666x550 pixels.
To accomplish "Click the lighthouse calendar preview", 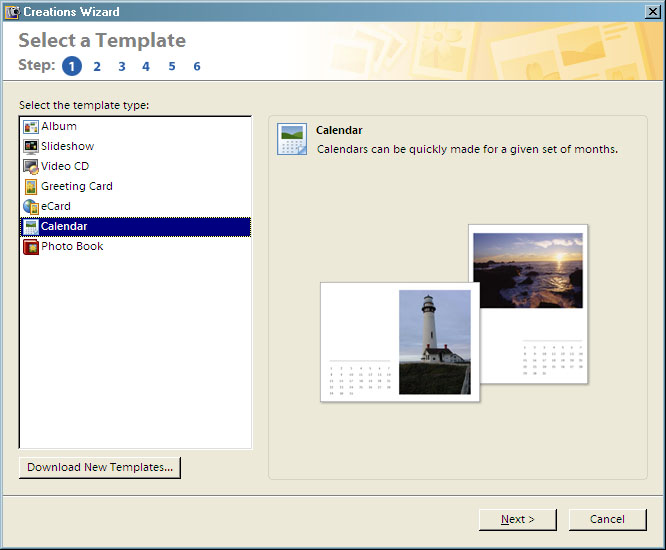I will (400, 342).
